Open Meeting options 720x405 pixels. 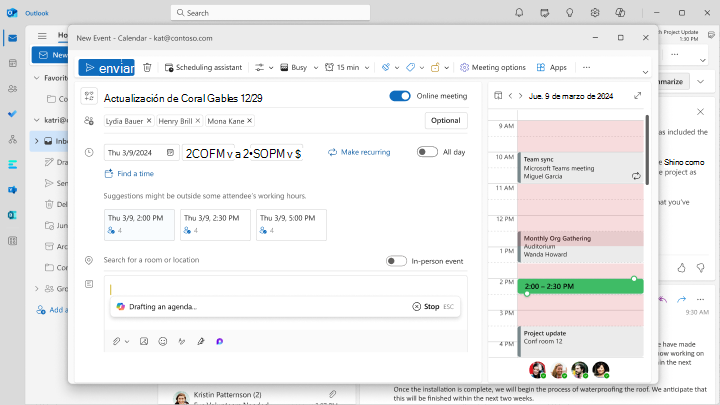click(492, 68)
